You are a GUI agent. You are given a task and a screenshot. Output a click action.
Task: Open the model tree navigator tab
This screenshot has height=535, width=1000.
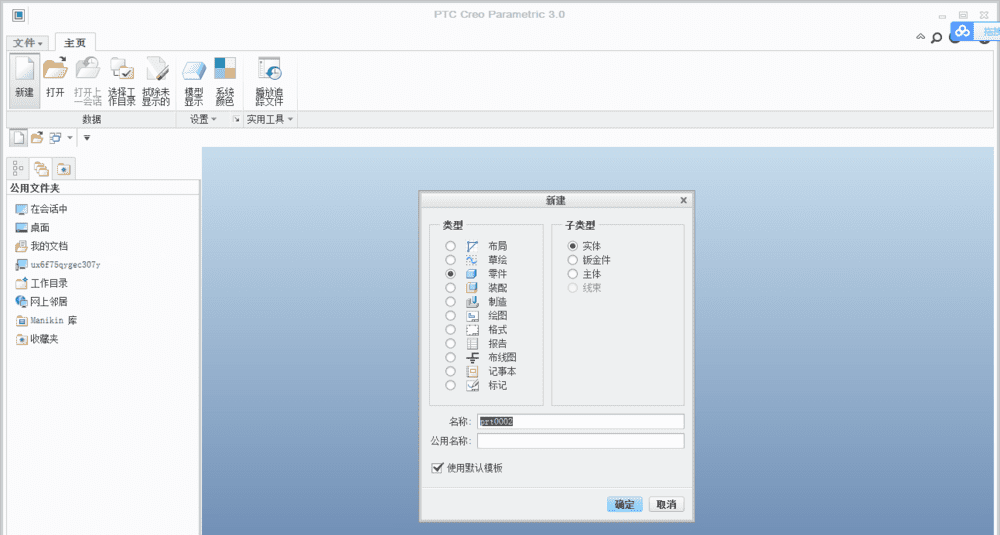(18, 168)
